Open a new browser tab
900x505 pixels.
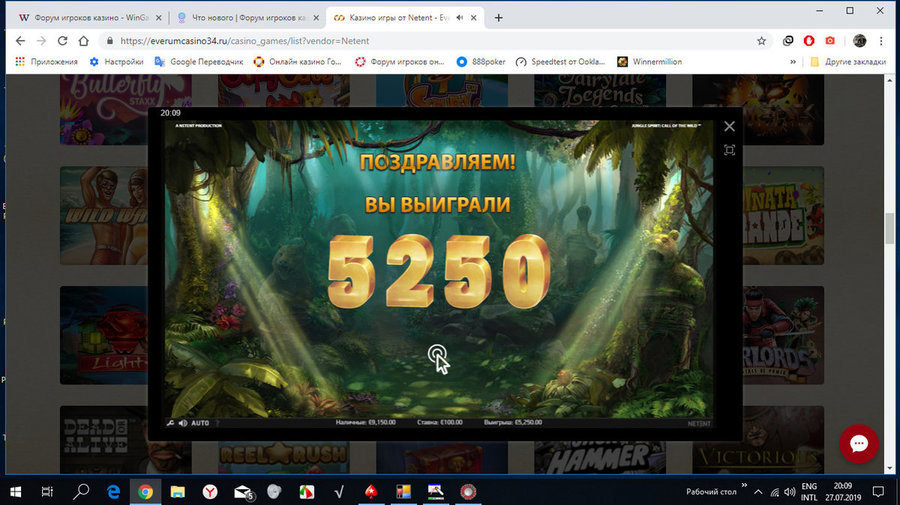coord(498,18)
